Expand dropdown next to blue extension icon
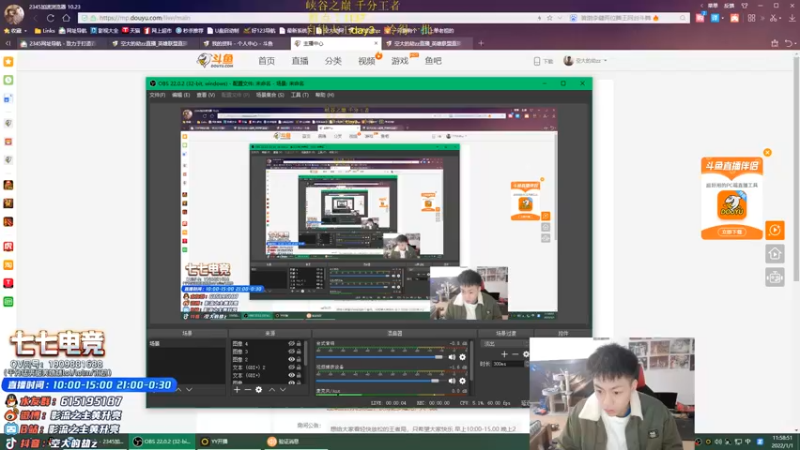The width and height of the screenshot is (800, 450). pyautogui.click(x=723, y=18)
